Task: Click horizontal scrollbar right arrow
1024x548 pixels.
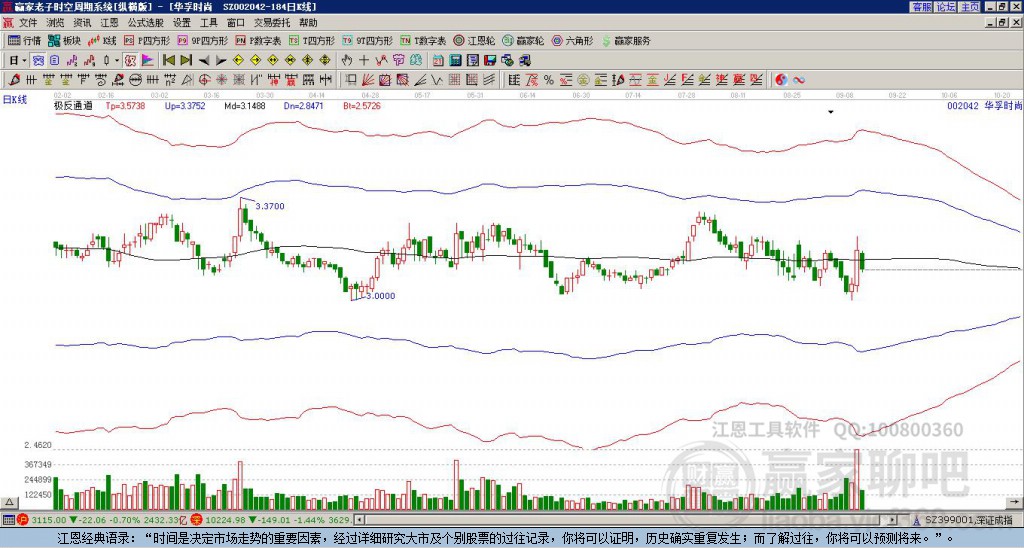Action: (x=893, y=520)
